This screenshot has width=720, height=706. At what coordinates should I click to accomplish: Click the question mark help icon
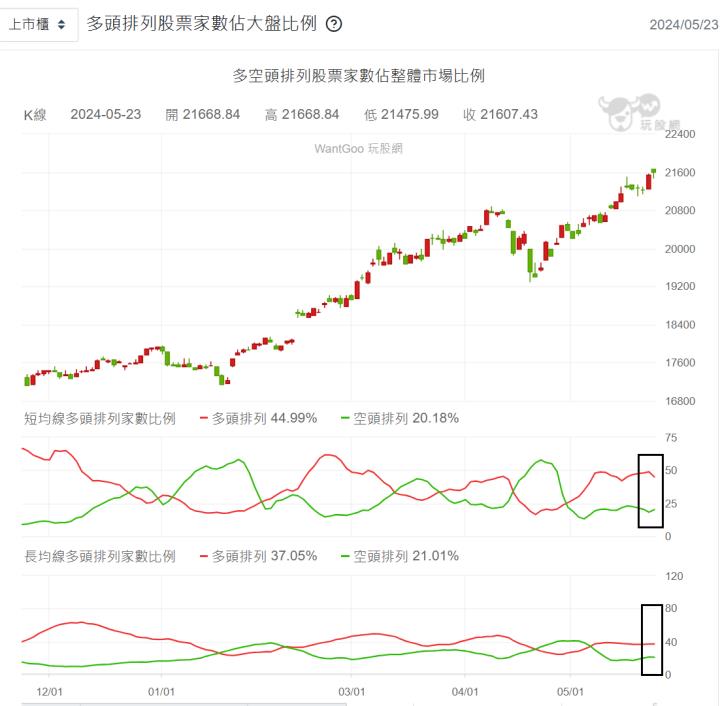(x=334, y=24)
